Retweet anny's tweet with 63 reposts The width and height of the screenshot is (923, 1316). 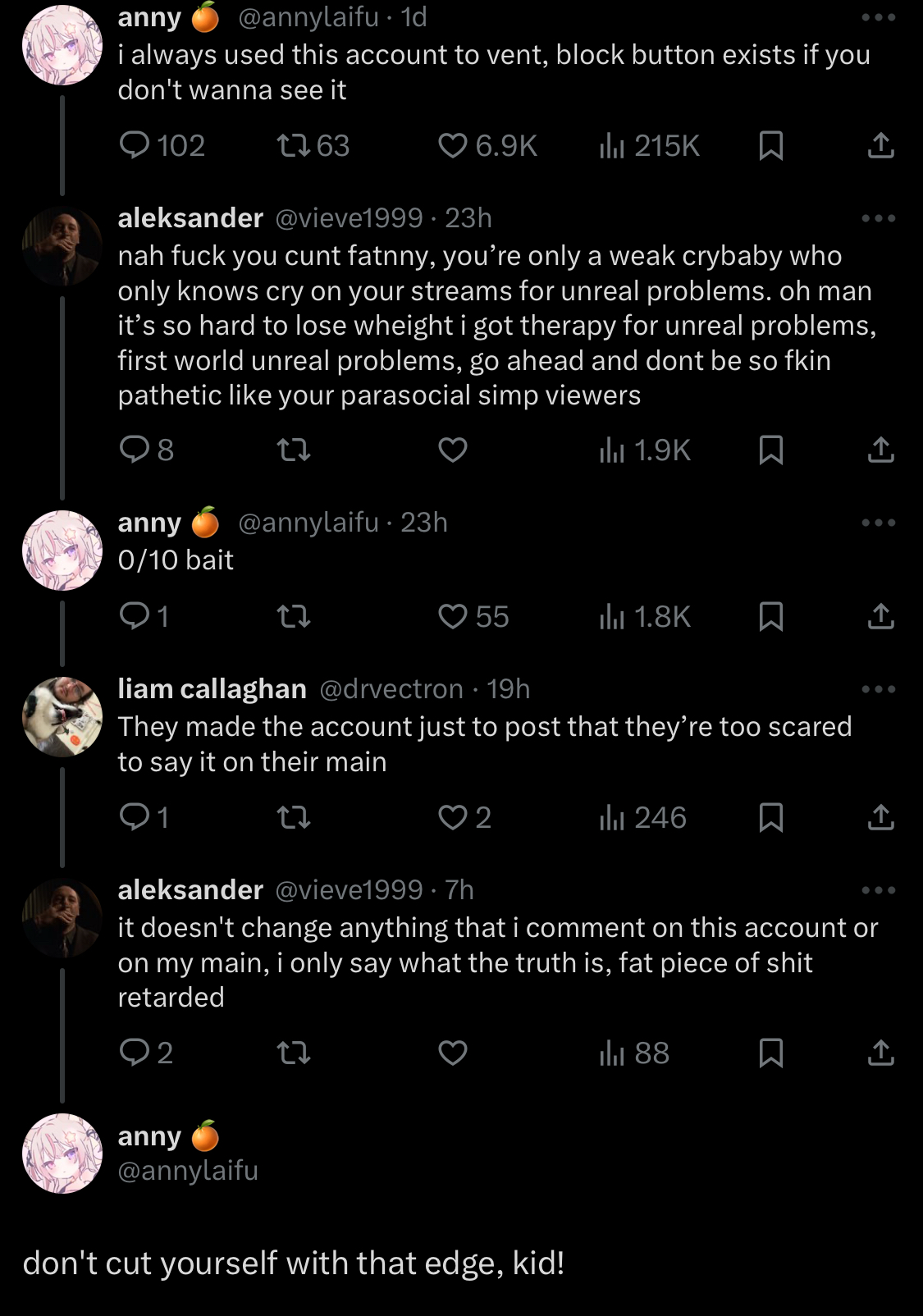tap(294, 146)
